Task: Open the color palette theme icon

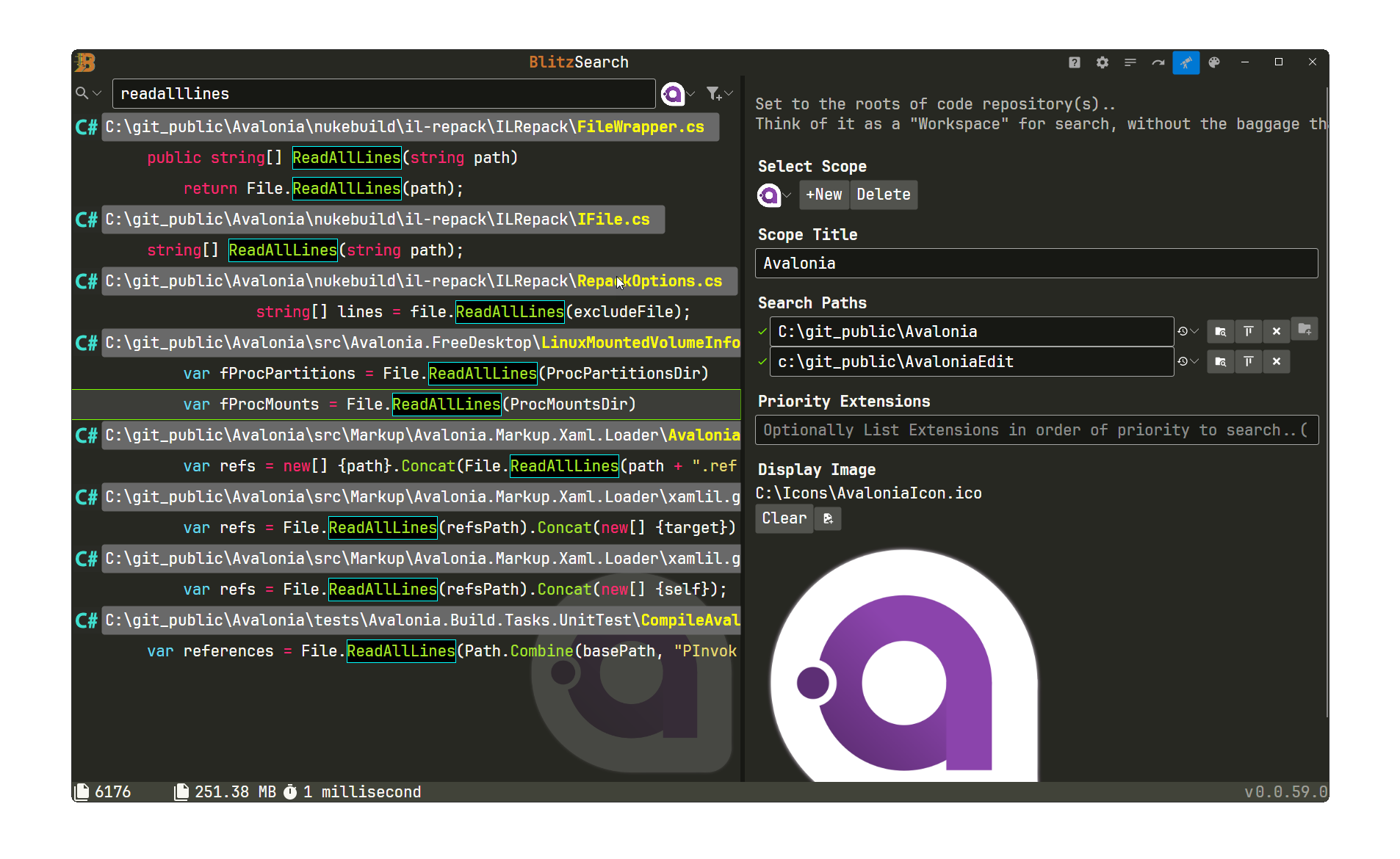Action: coord(1214,62)
